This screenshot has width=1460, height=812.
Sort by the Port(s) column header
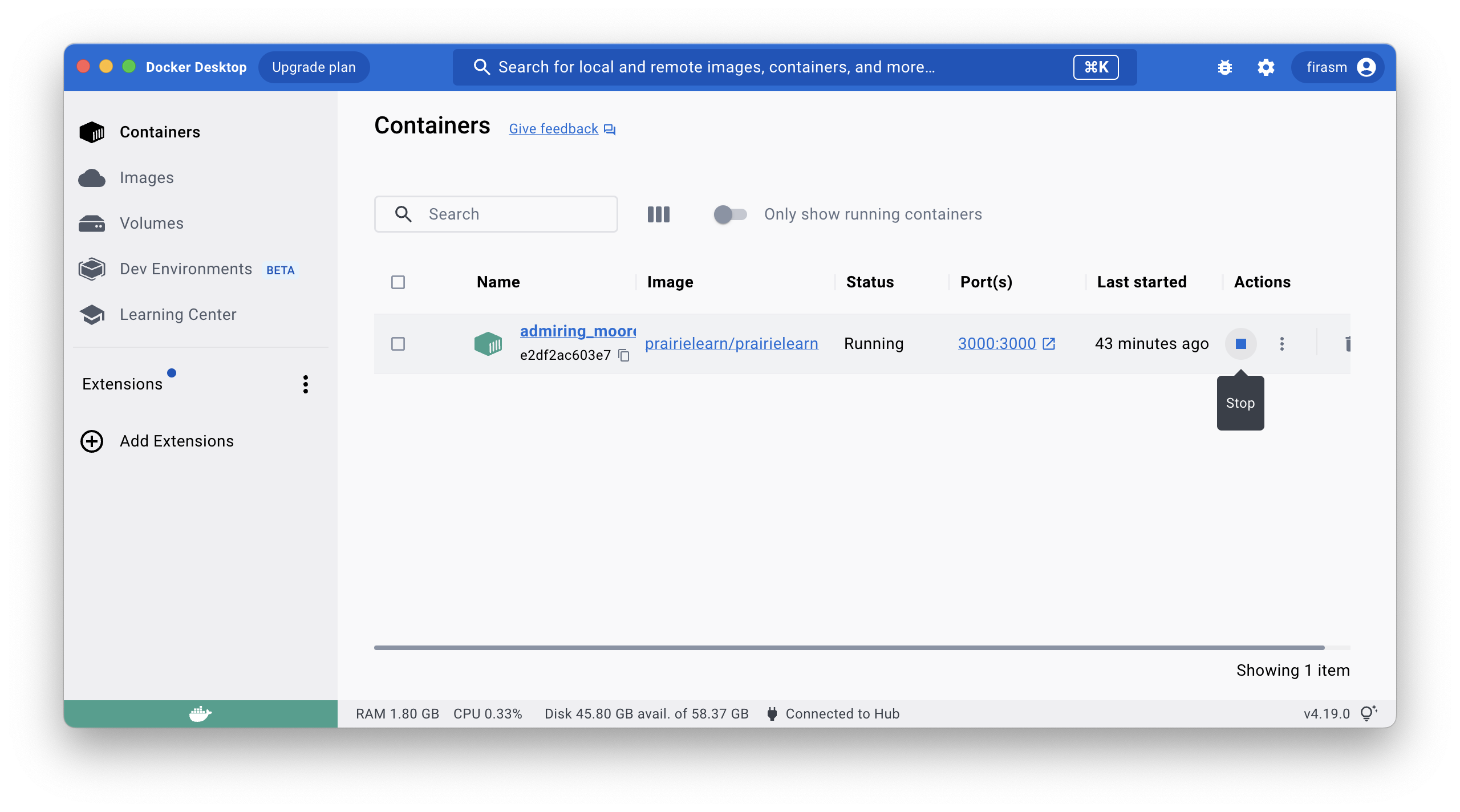(x=986, y=282)
